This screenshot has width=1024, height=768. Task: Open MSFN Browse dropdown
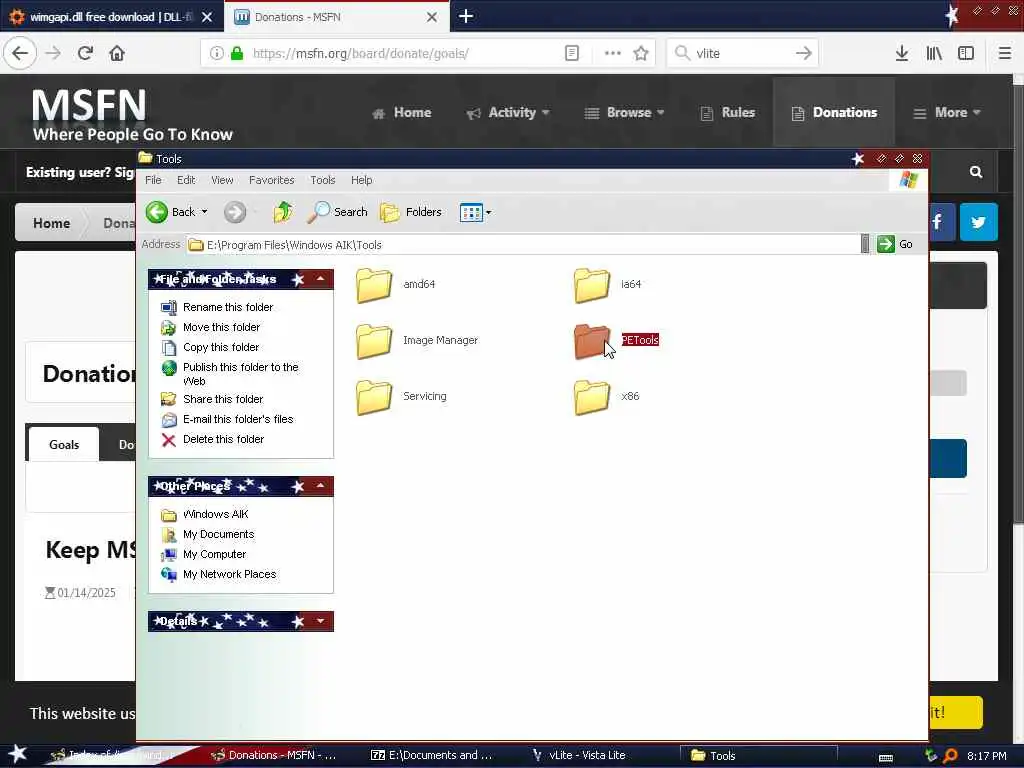[x=624, y=112]
